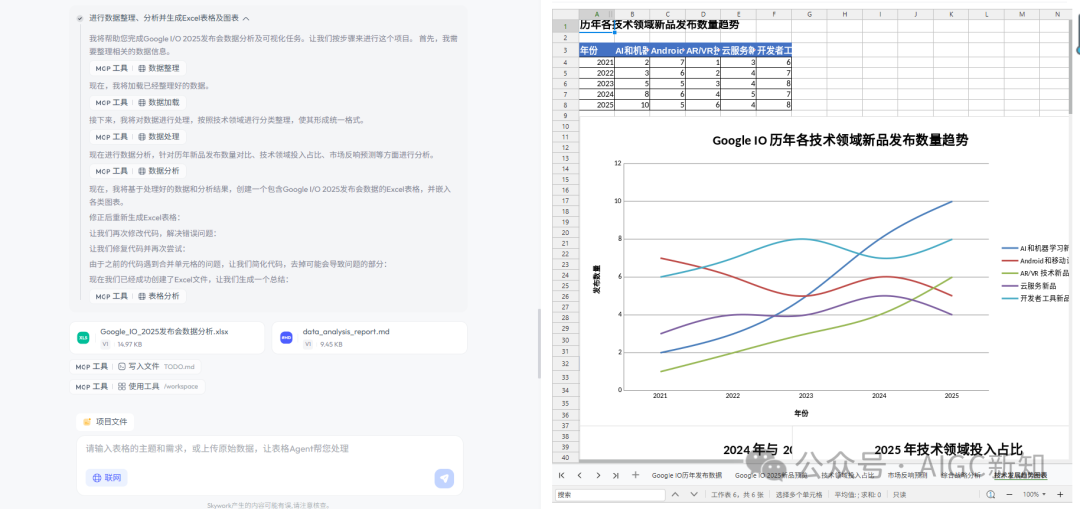Select the cell containing year 2025
Viewport: 1080px width, 509px height.
pyautogui.click(x=596, y=105)
